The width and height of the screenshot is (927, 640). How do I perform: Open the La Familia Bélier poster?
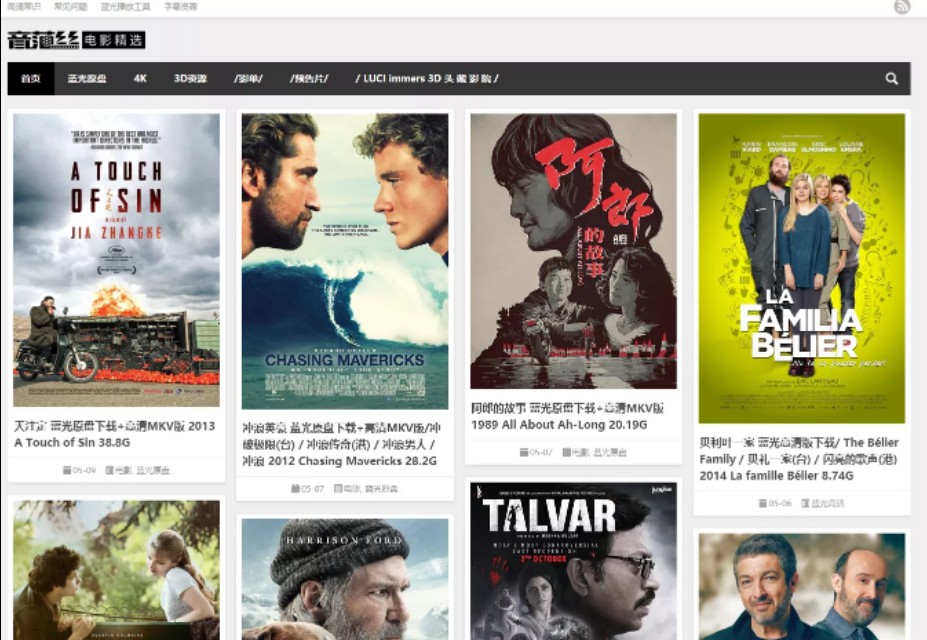point(802,268)
